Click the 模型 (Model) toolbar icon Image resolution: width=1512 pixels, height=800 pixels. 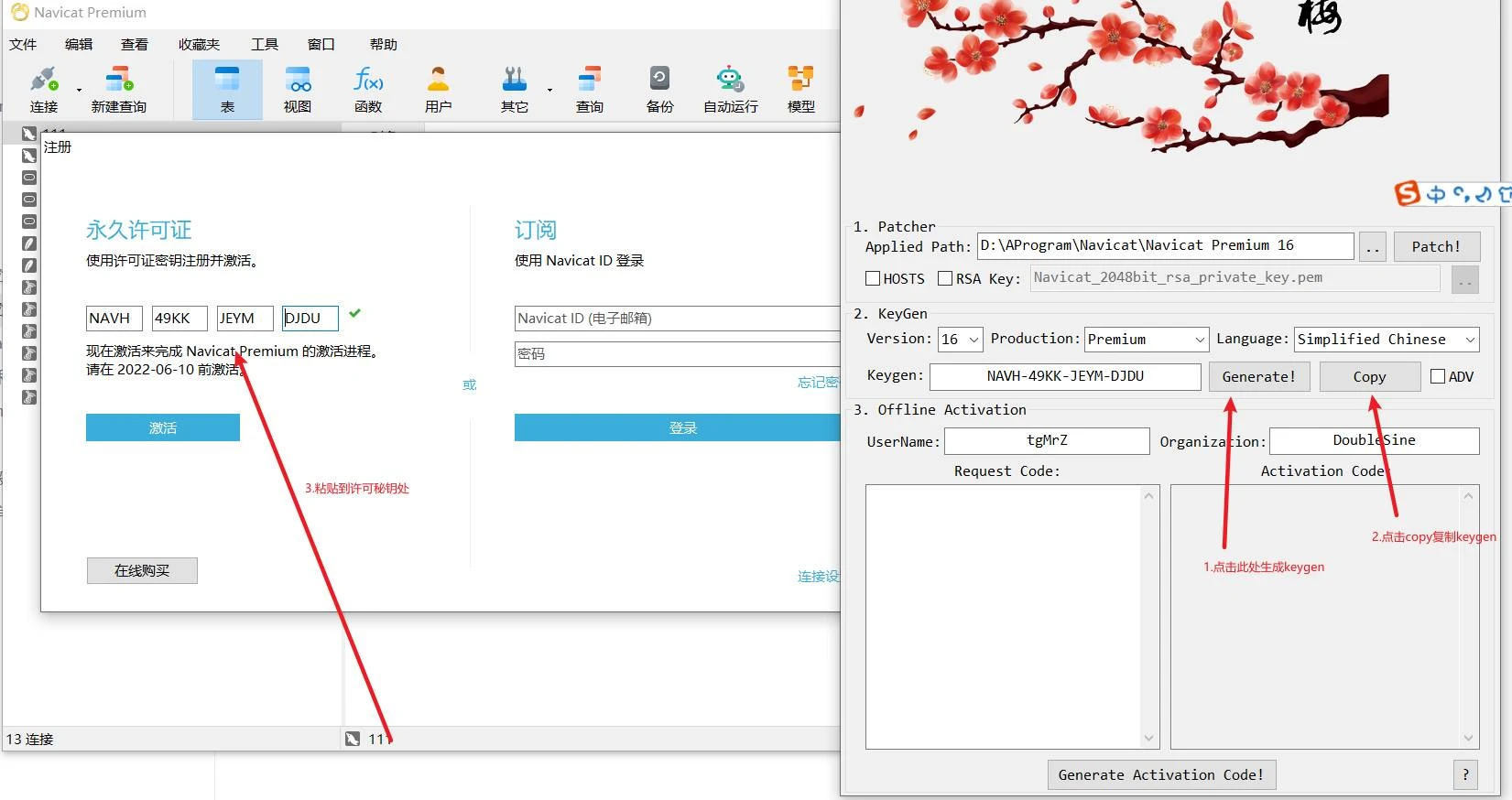pyautogui.click(x=801, y=89)
